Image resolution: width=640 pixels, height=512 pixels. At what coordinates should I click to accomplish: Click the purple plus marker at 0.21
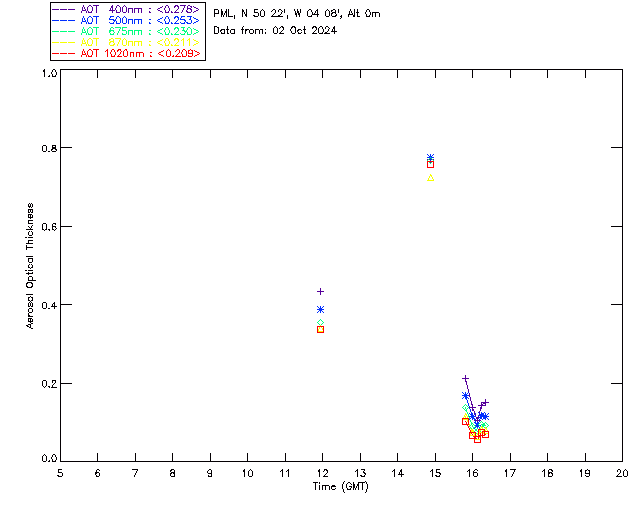coord(465,378)
